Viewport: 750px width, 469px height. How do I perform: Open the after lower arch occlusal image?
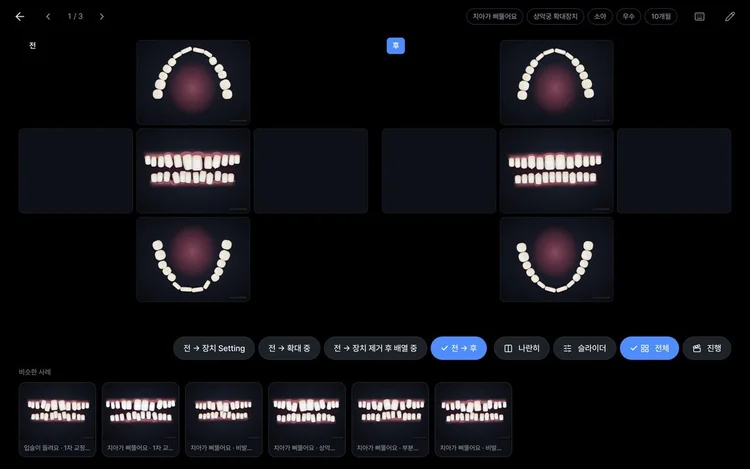(556, 259)
